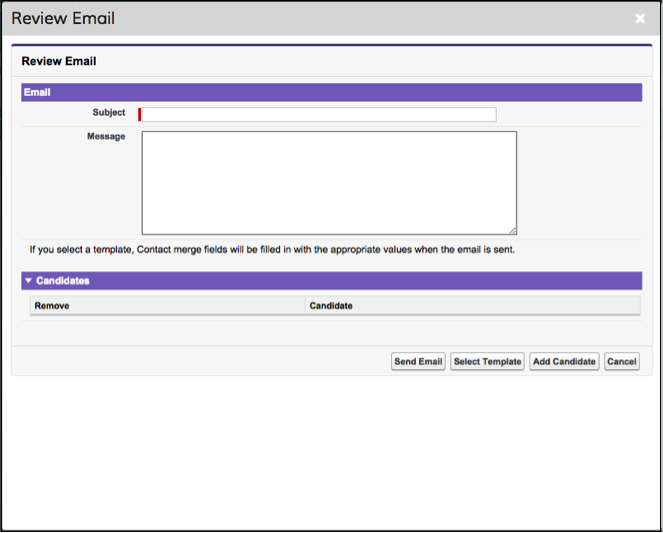Click the bold Review Email panel heading
This screenshot has width=663, height=533.
tap(59, 61)
